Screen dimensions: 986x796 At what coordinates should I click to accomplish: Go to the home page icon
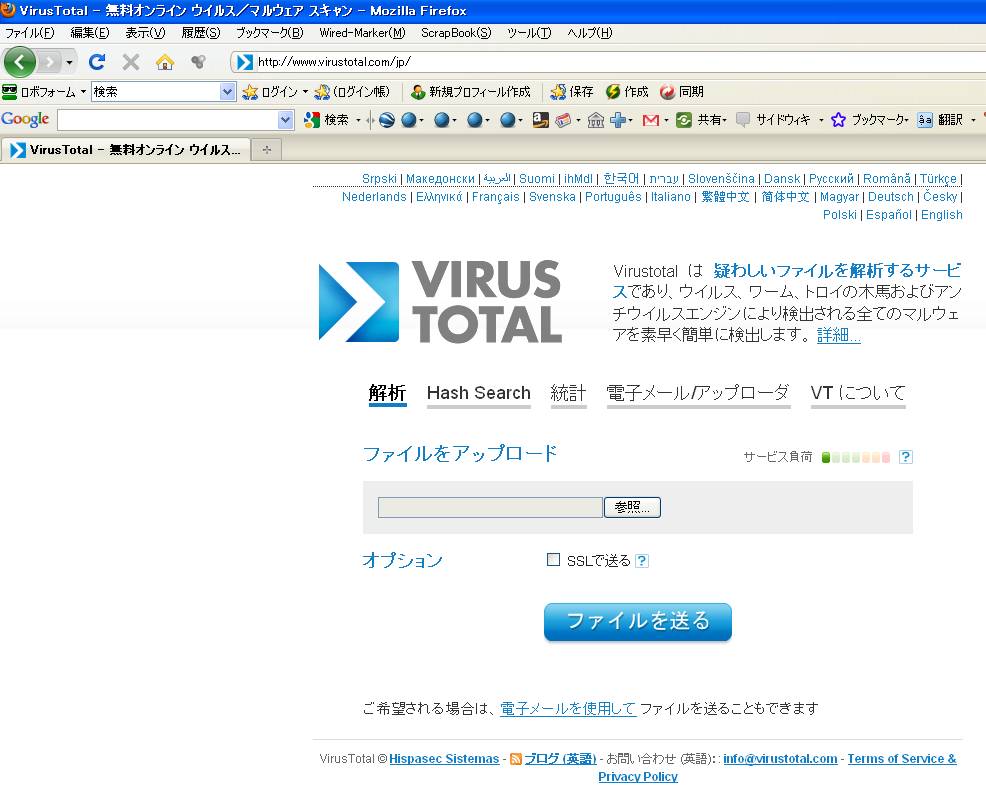click(165, 62)
